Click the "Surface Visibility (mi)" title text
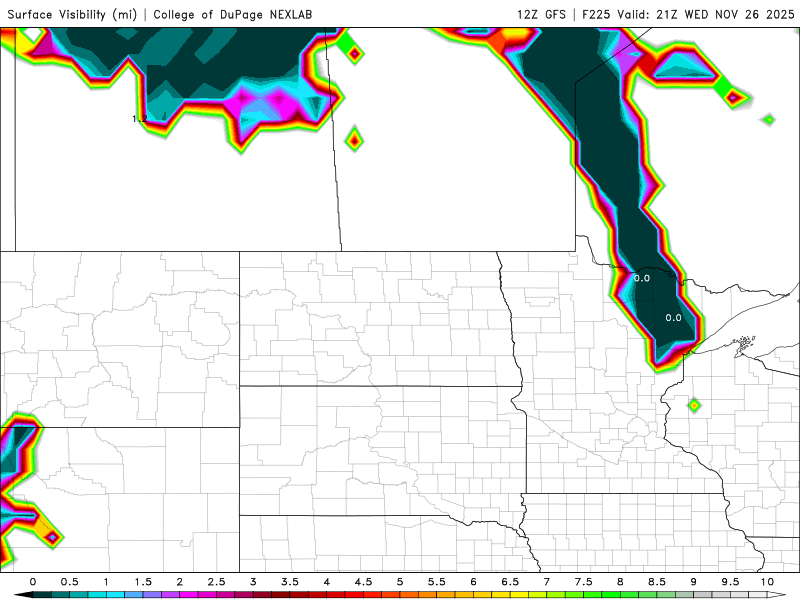 [x=72, y=14]
